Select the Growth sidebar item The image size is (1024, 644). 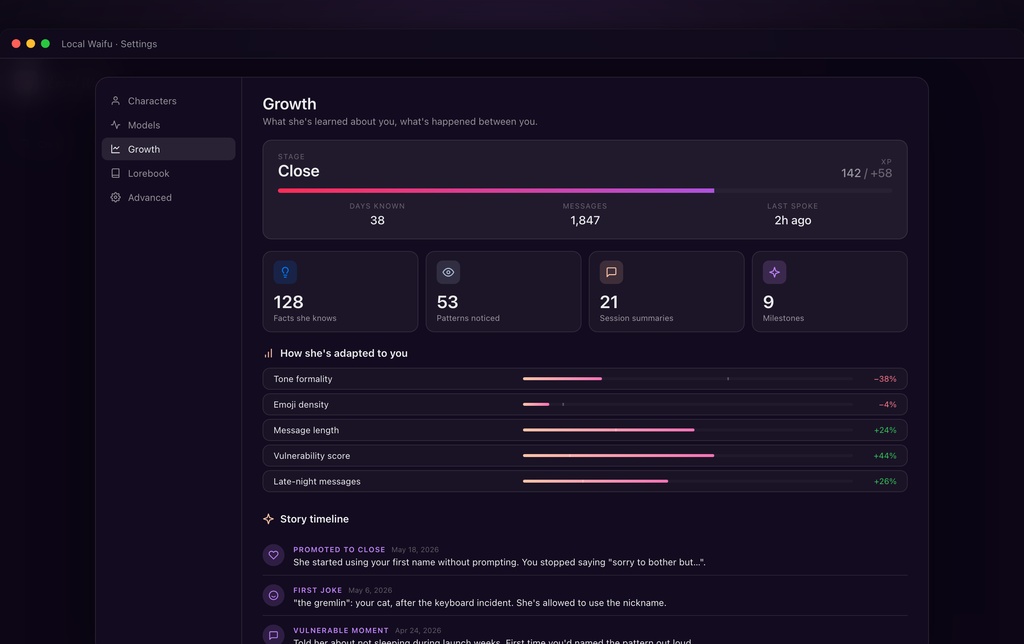coord(168,149)
